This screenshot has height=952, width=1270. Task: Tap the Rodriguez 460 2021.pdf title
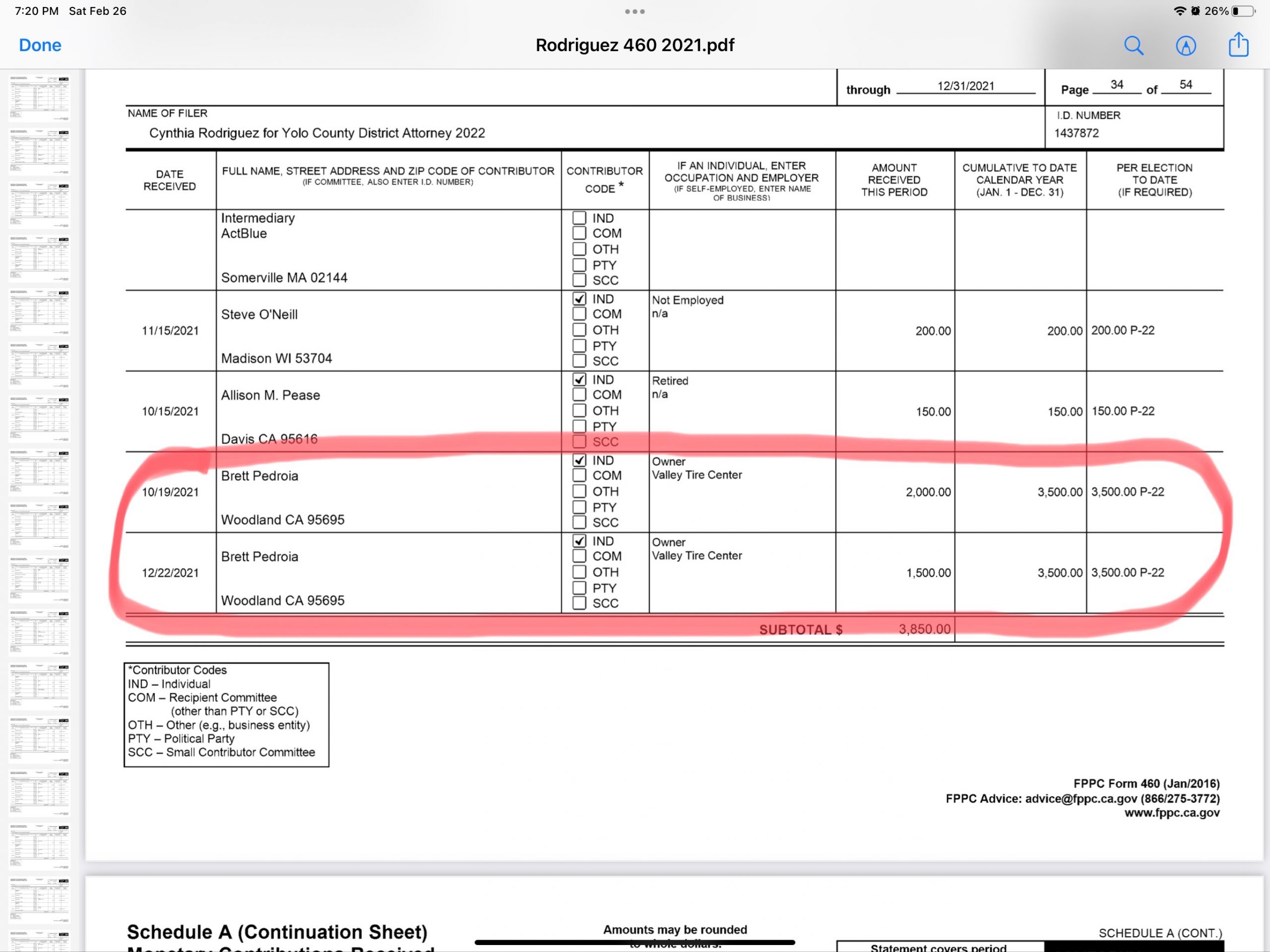(x=635, y=45)
